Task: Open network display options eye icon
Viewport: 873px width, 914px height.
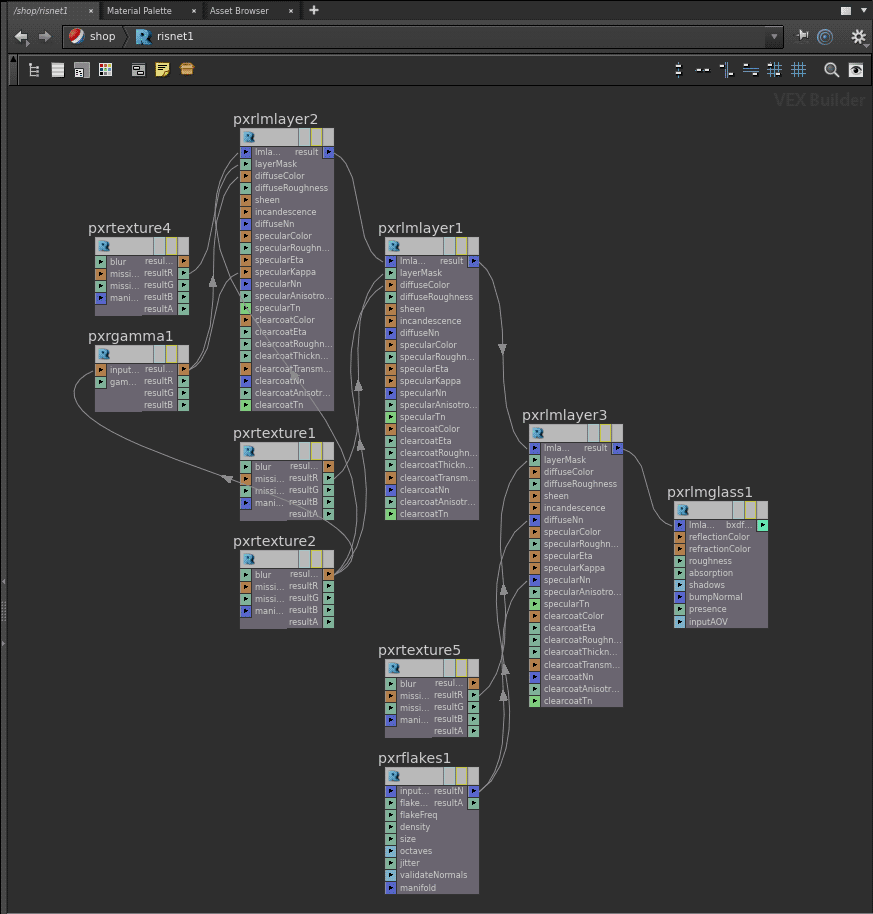Action: point(856,70)
